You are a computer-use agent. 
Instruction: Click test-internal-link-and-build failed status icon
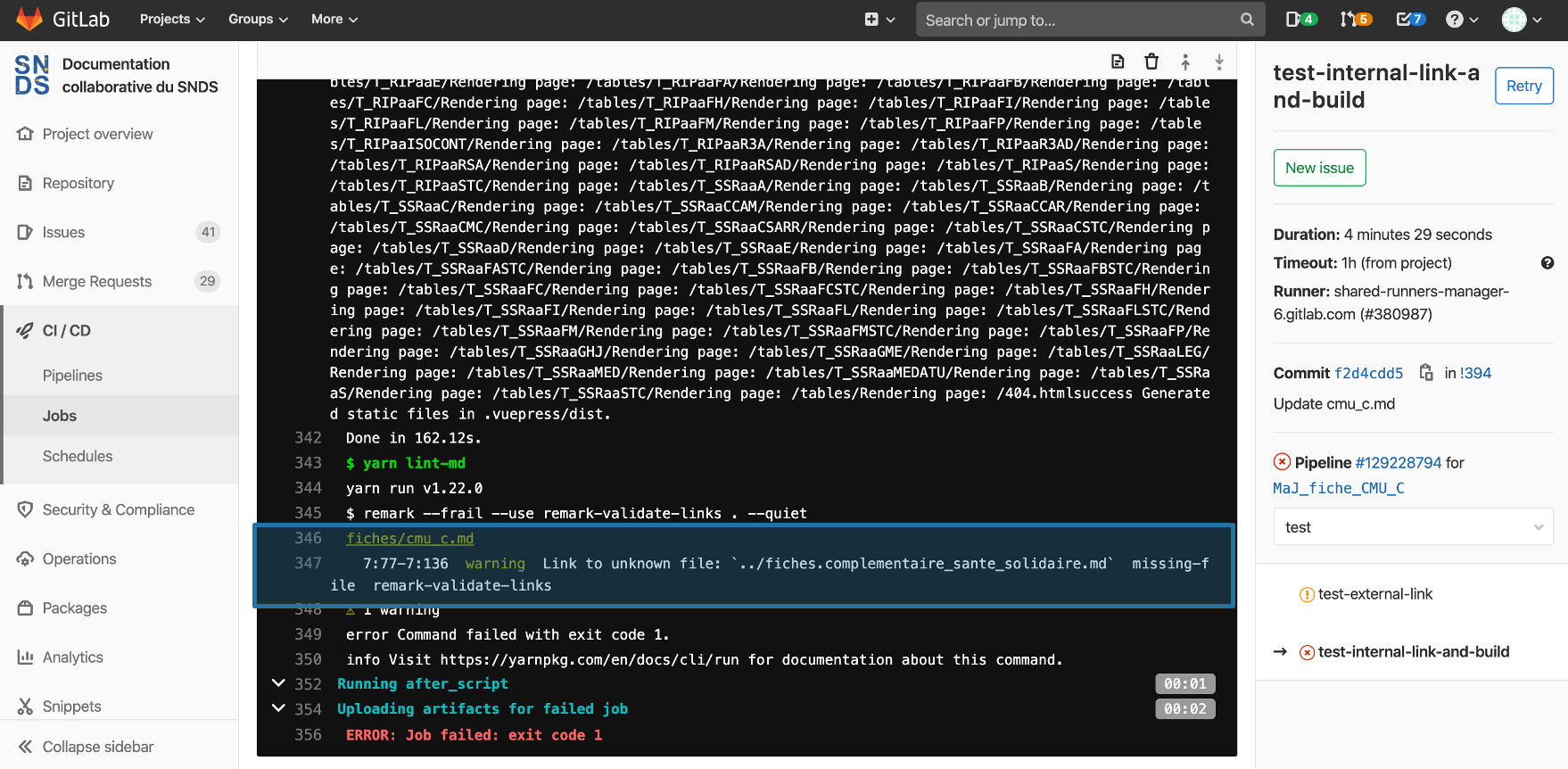pos(1307,653)
